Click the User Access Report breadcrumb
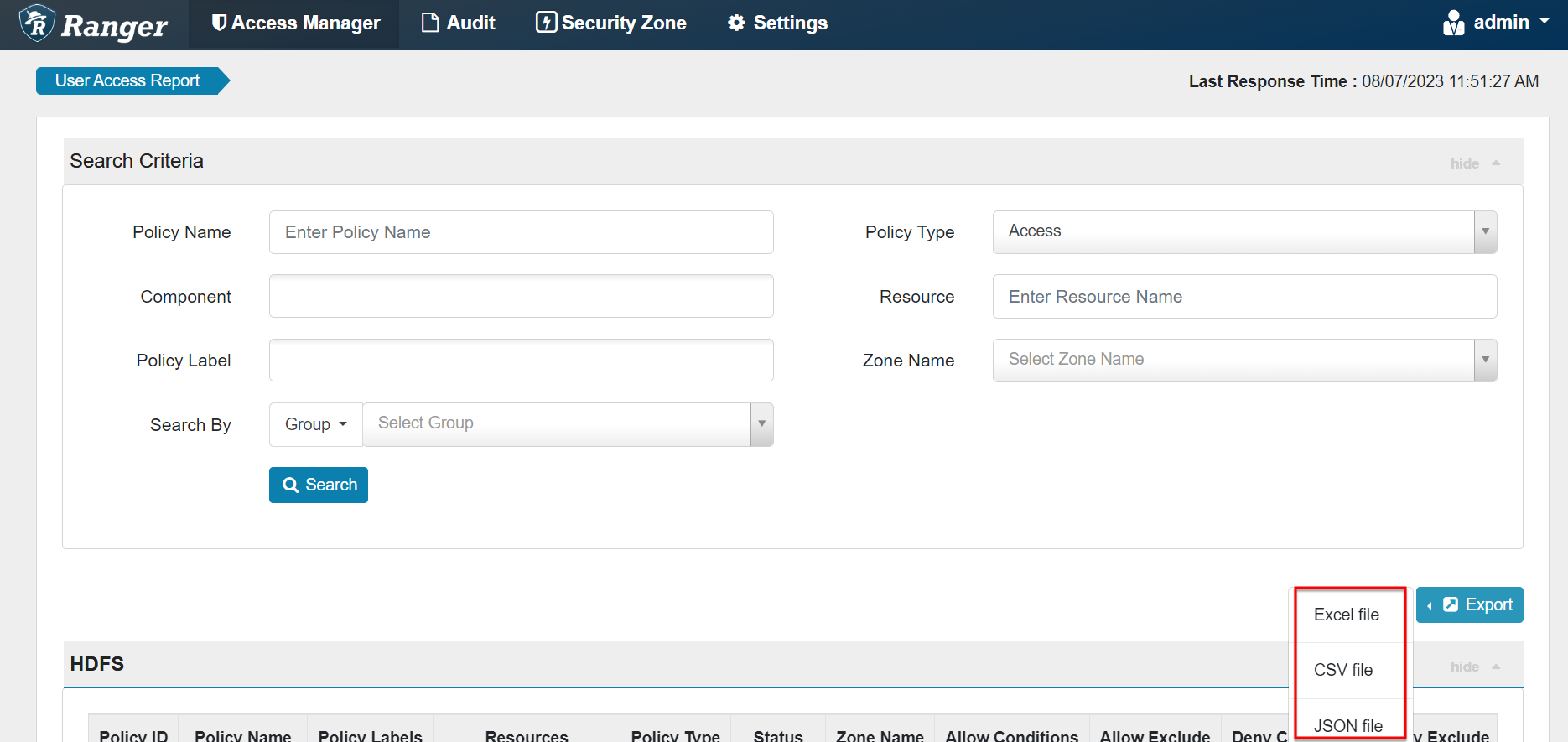The height and width of the screenshot is (742, 1568). click(x=128, y=80)
